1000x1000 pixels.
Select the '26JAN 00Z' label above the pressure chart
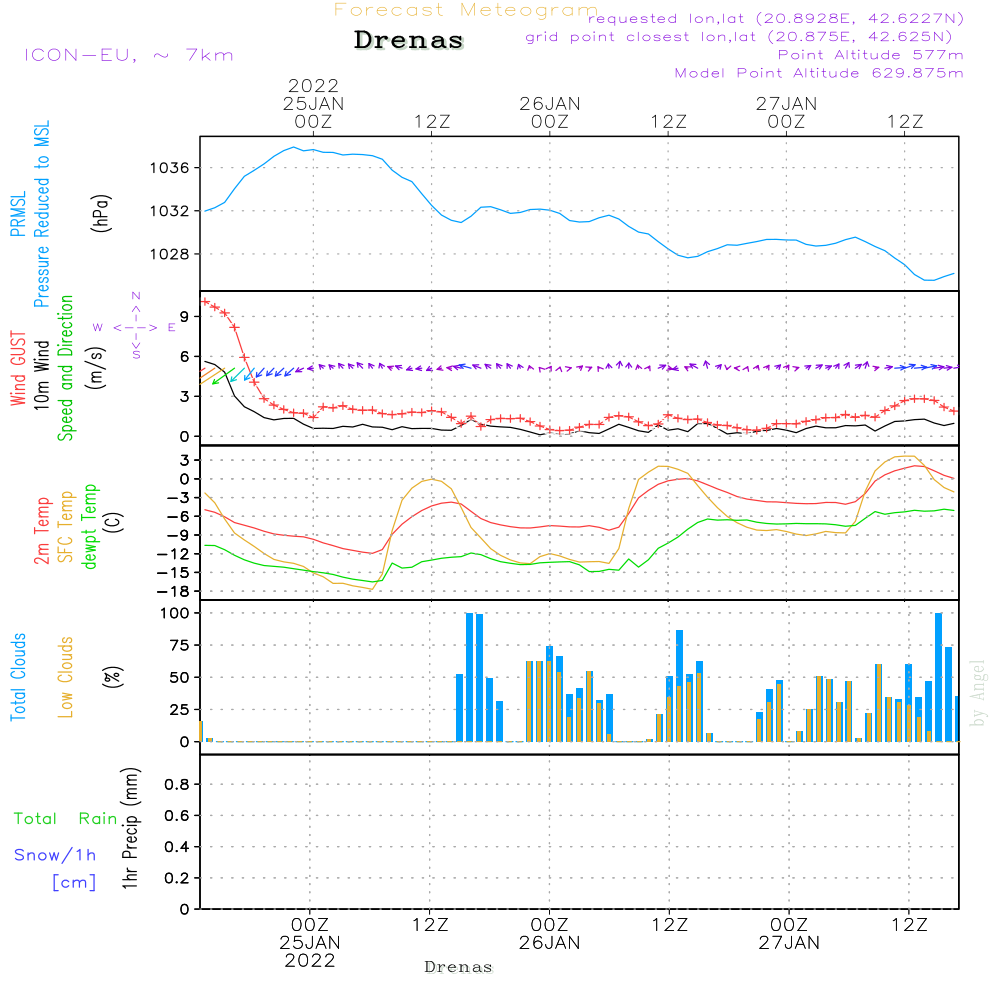tap(550, 112)
